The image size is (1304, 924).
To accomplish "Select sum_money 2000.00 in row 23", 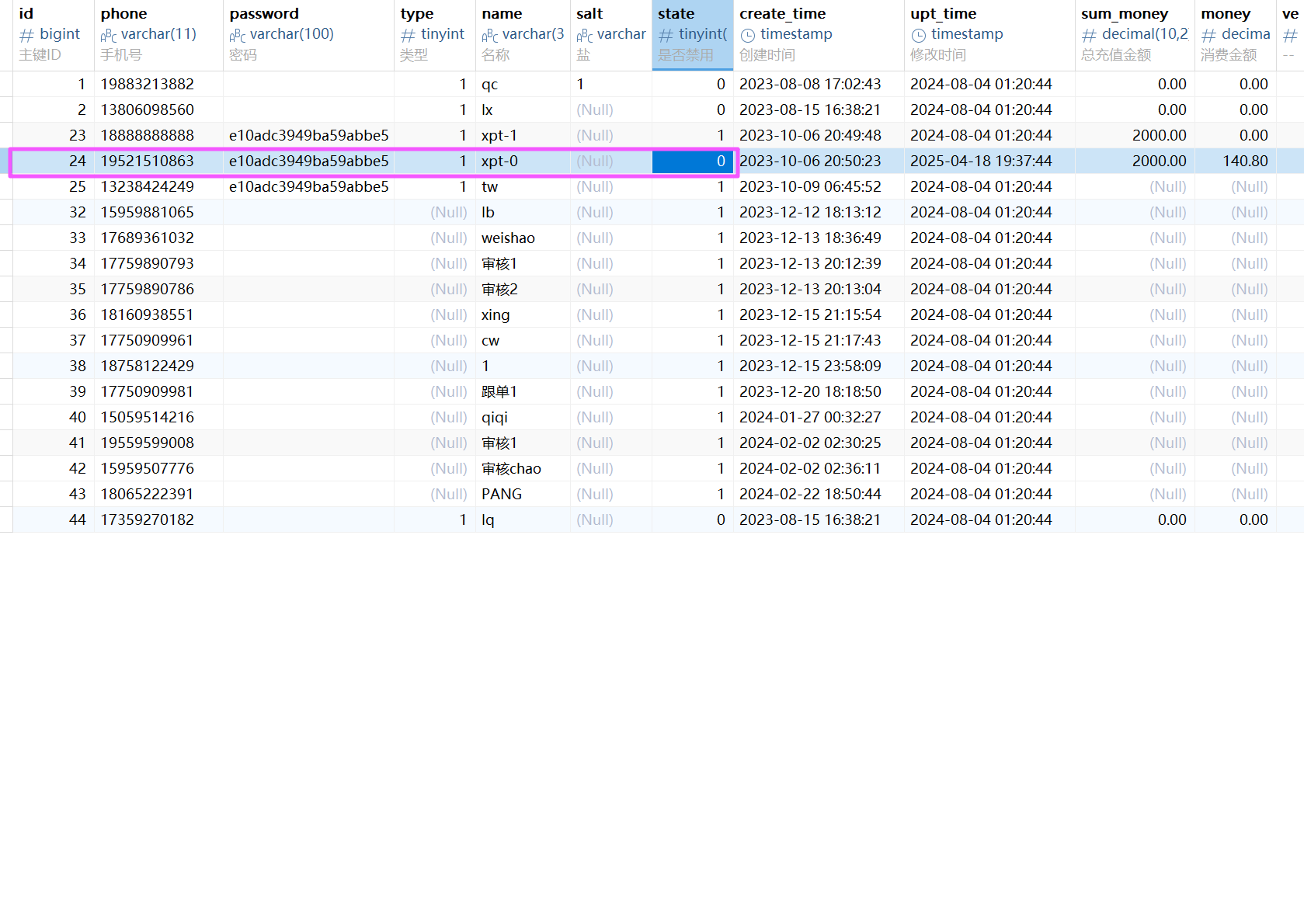I will point(1135,135).
